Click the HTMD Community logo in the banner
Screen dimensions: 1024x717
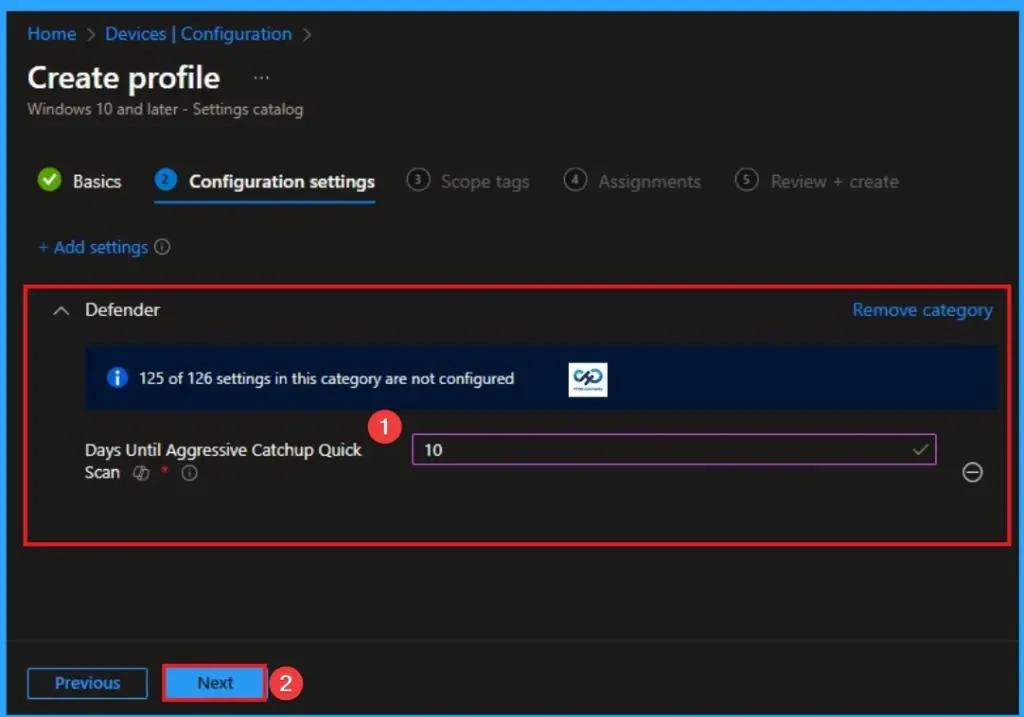[x=588, y=379]
